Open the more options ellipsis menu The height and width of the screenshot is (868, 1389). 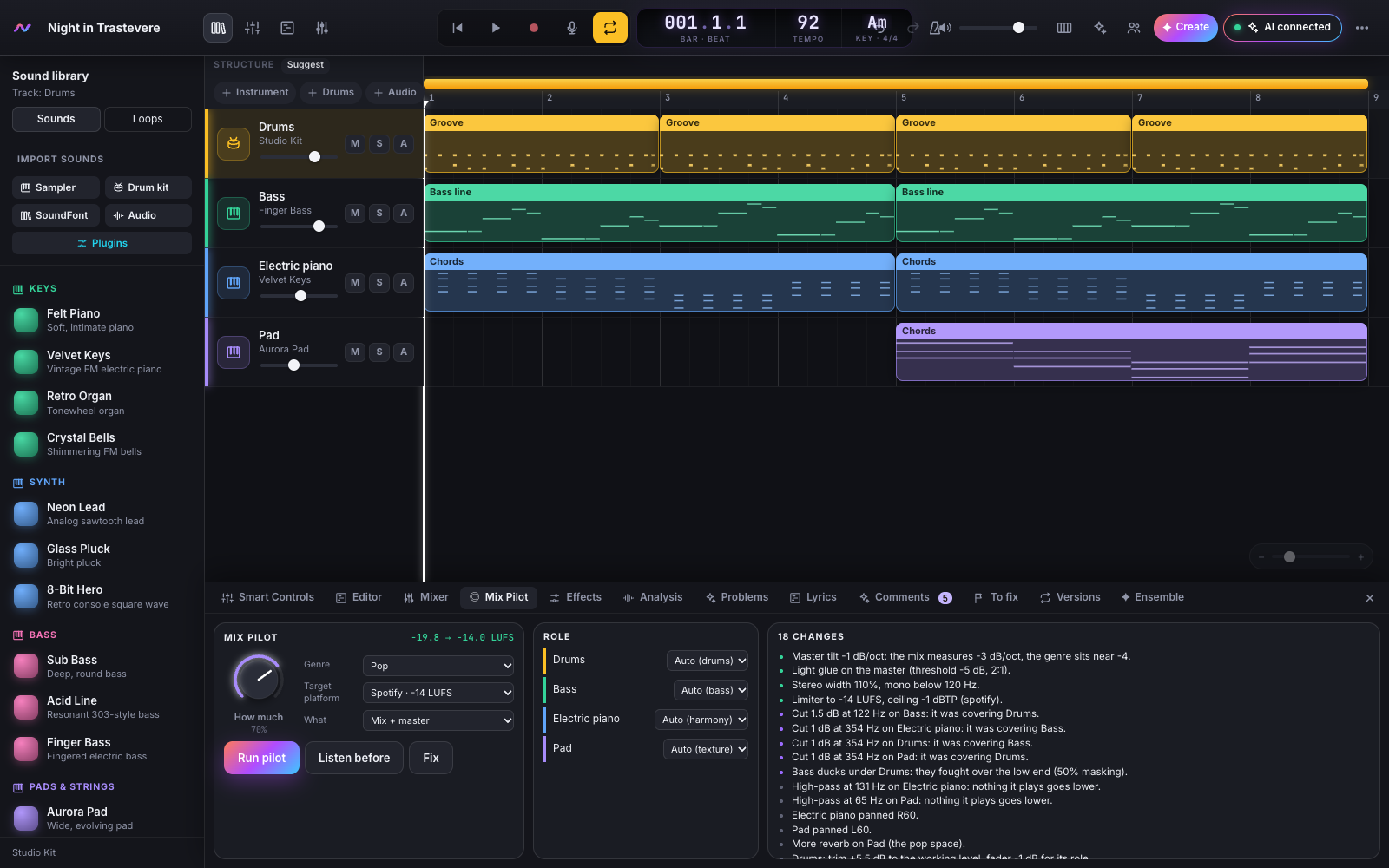click(1362, 28)
